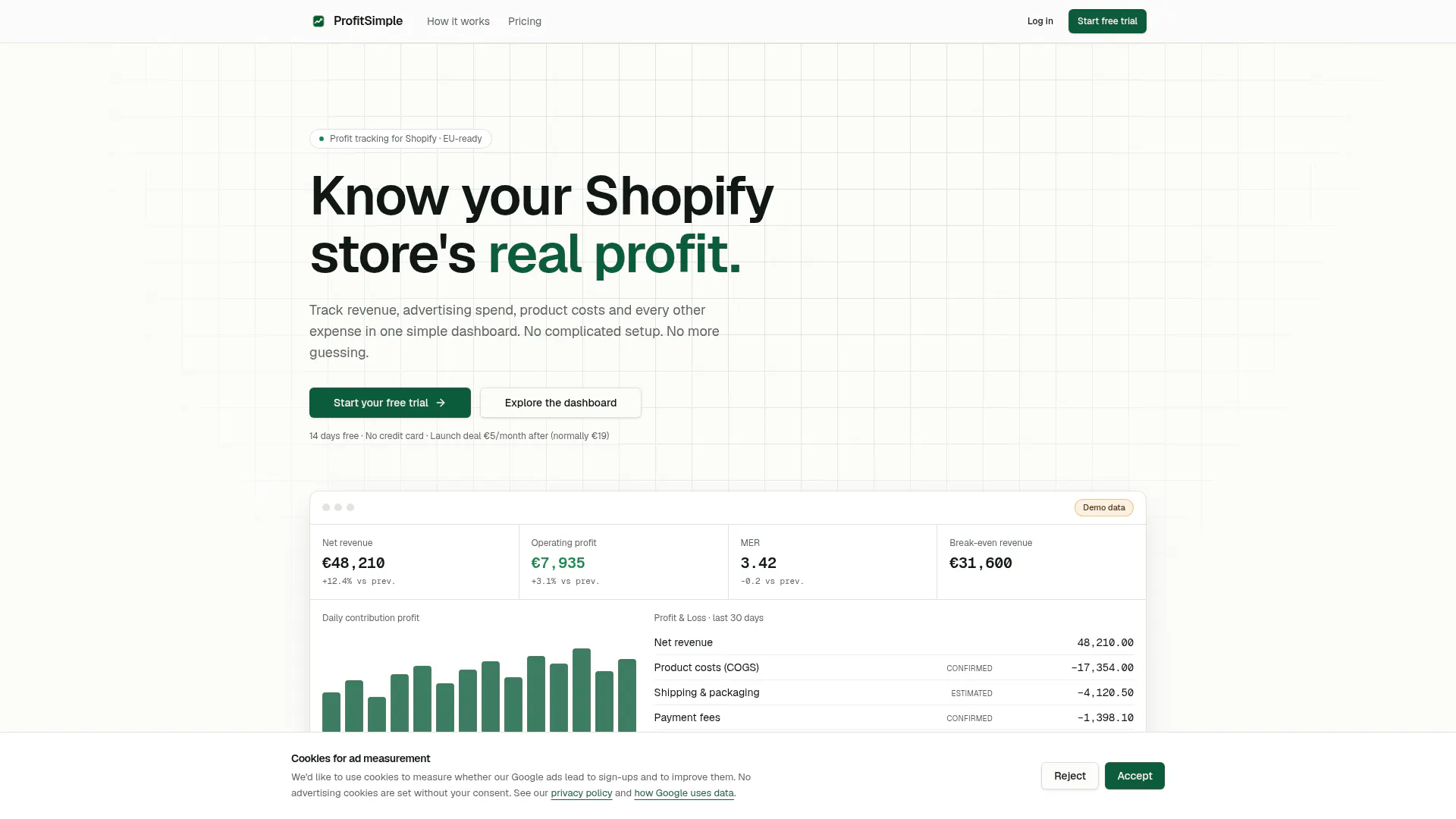The width and height of the screenshot is (1456, 819).
Task: Click the Profit tracking for Shopify badge
Action: click(x=400, y=139)
